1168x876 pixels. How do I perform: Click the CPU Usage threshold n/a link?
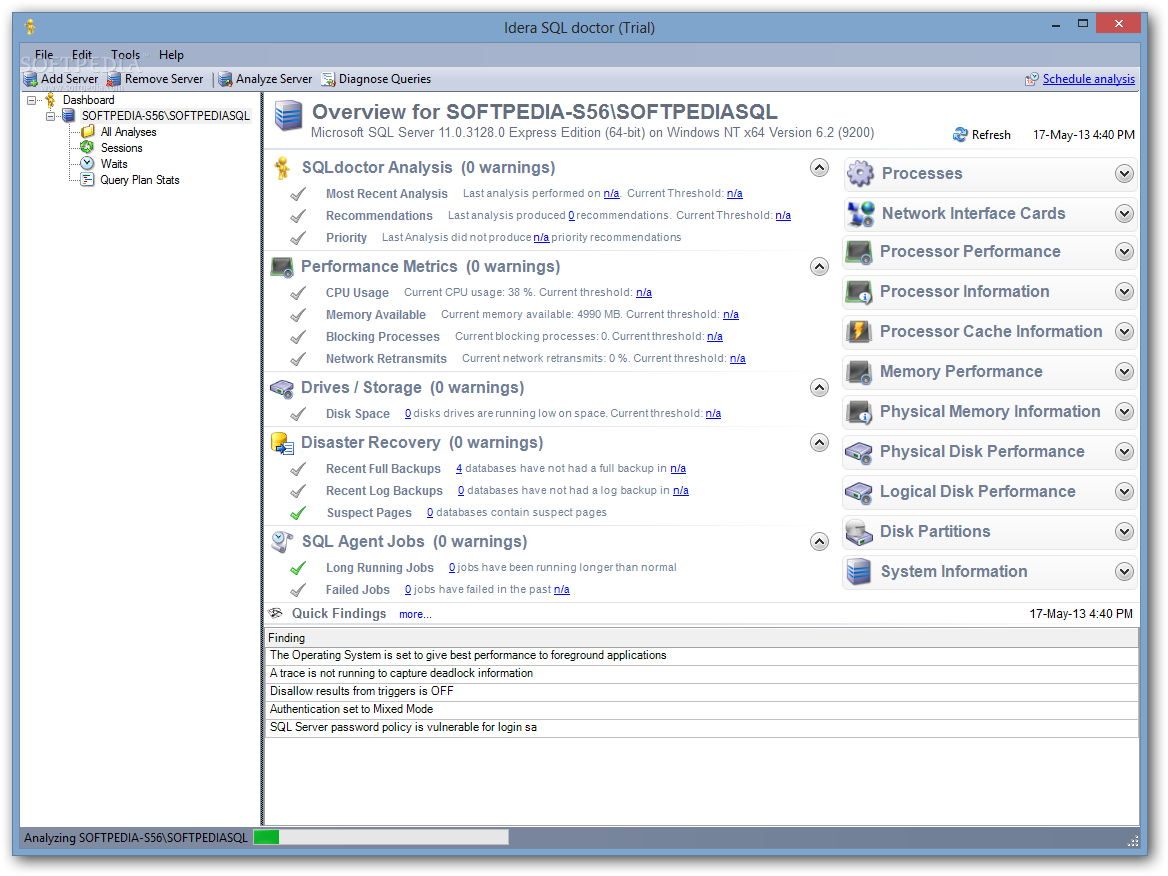coord(644,293)
